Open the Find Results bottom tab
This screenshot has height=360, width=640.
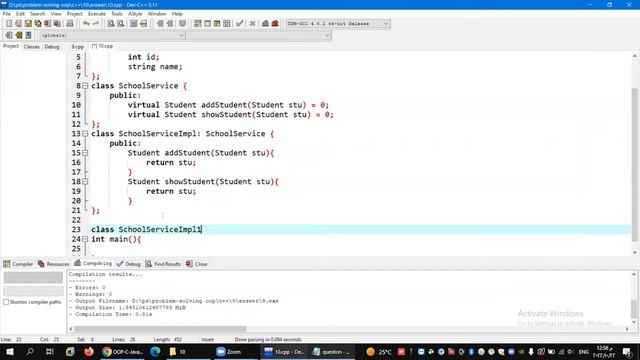(163, 264)
